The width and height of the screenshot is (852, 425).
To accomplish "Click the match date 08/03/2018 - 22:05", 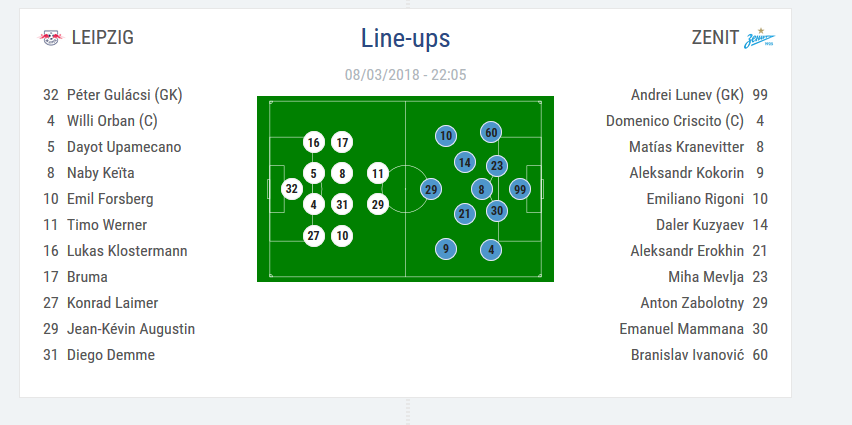I will tap(406, 74).
